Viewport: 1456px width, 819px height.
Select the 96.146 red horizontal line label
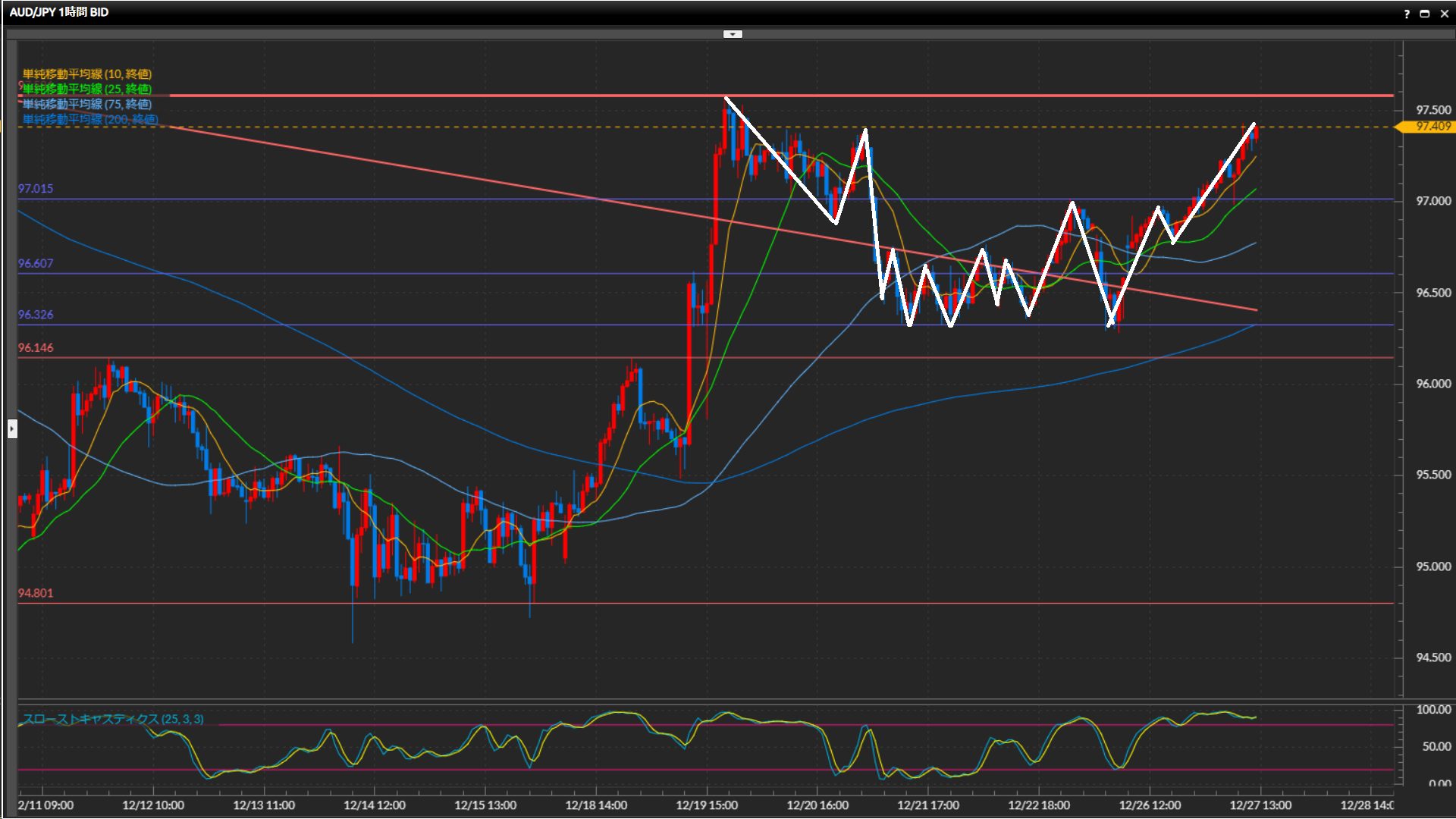tap(36, 348)
